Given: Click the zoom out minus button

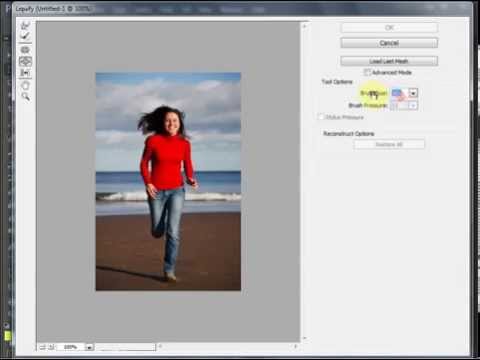Looking at the screenshot, I should (43, 347).
